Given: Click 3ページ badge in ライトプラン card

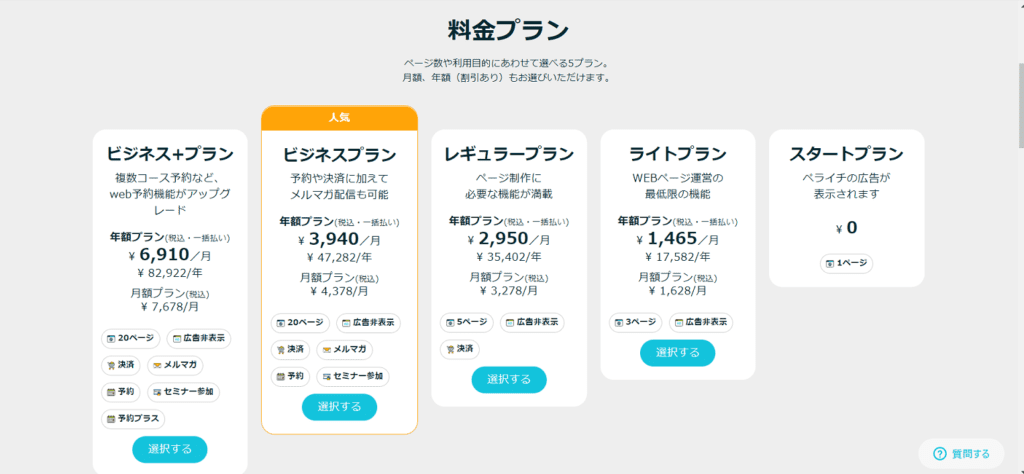Looking at the screenshot, I should 635,323.
